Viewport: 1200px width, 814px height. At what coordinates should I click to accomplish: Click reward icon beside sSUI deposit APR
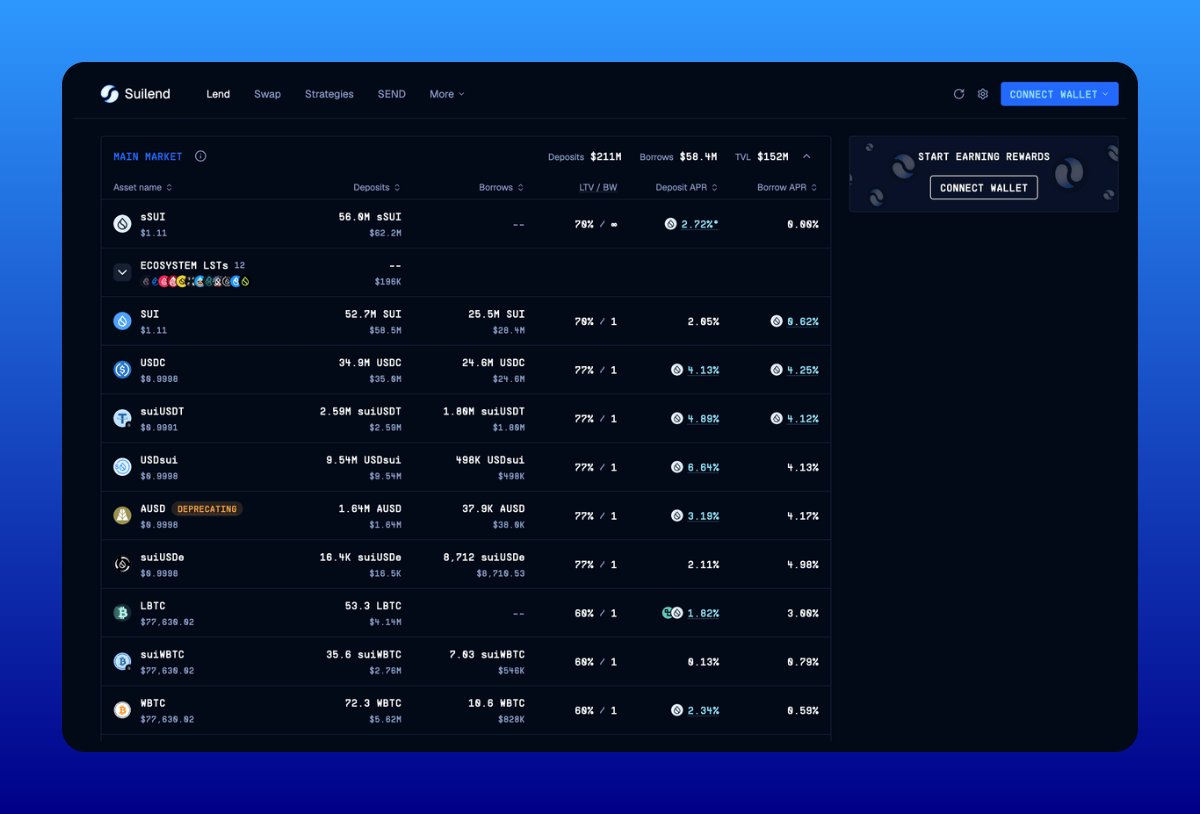pos(671,224)
